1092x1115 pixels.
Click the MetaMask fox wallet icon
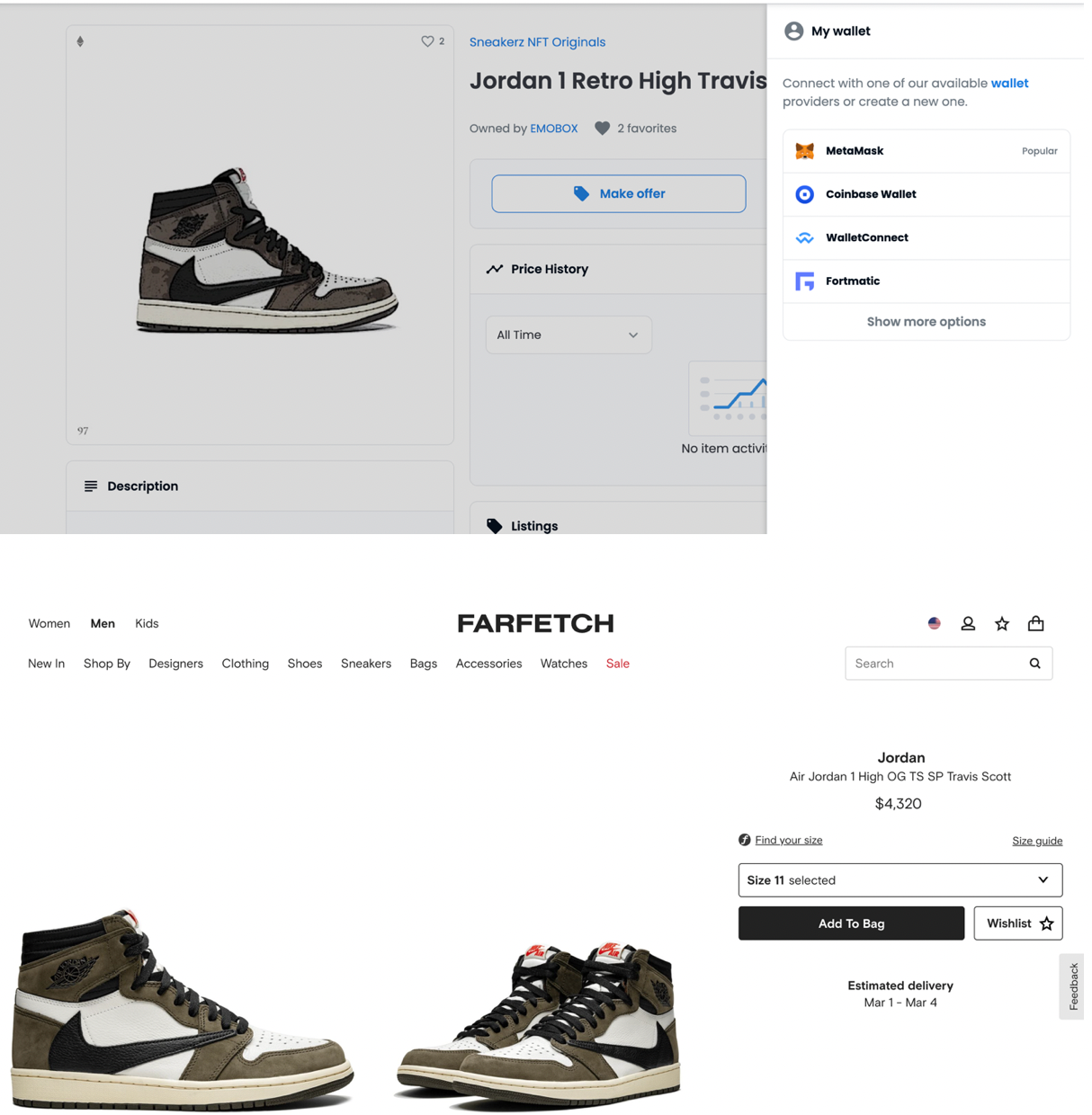tap(805, 151)
